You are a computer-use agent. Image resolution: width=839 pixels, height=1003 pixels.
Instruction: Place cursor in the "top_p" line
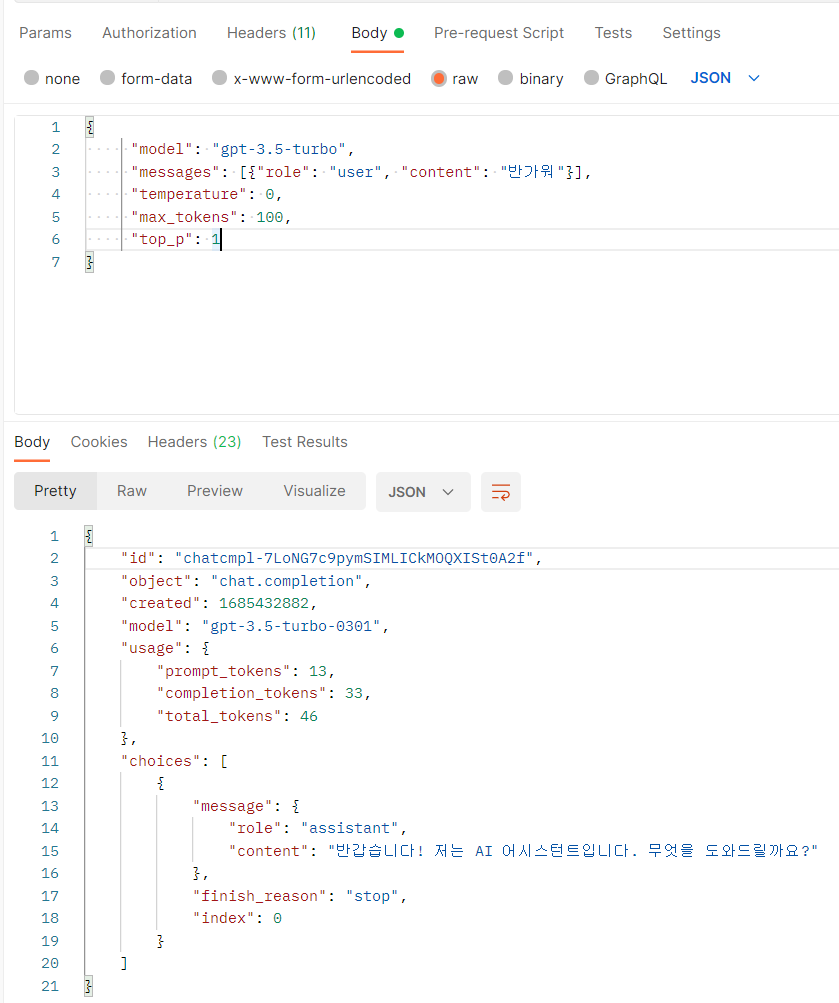point(462,239)
